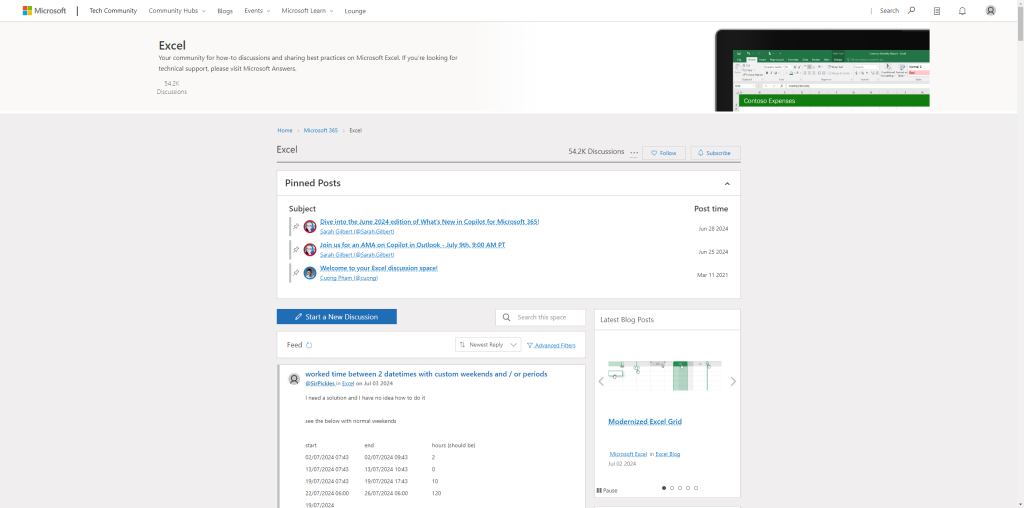
Task: Open the notifications bell icon
Action: coord(962,10)
